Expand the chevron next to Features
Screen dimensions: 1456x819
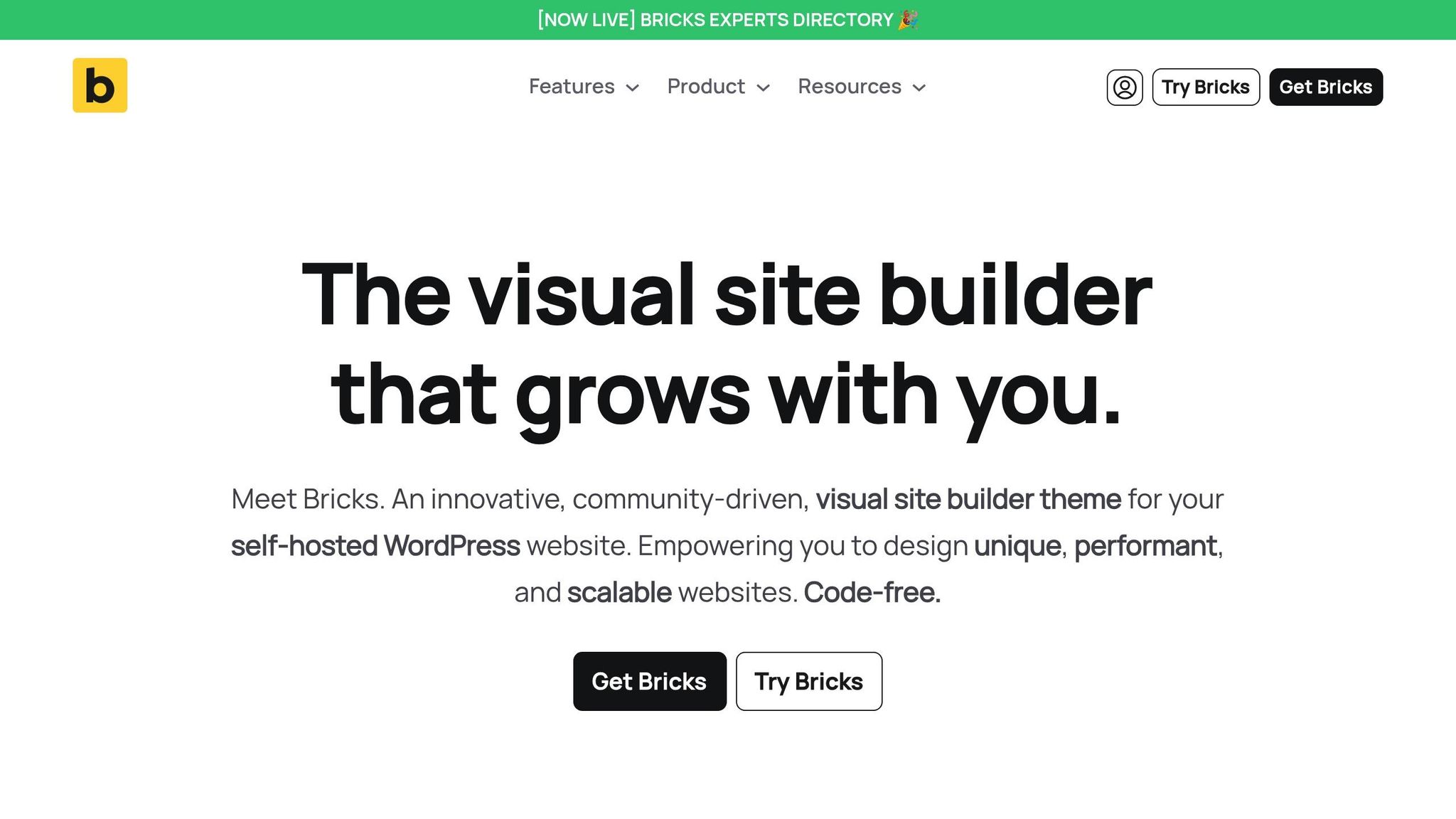[x=632, y=88]
